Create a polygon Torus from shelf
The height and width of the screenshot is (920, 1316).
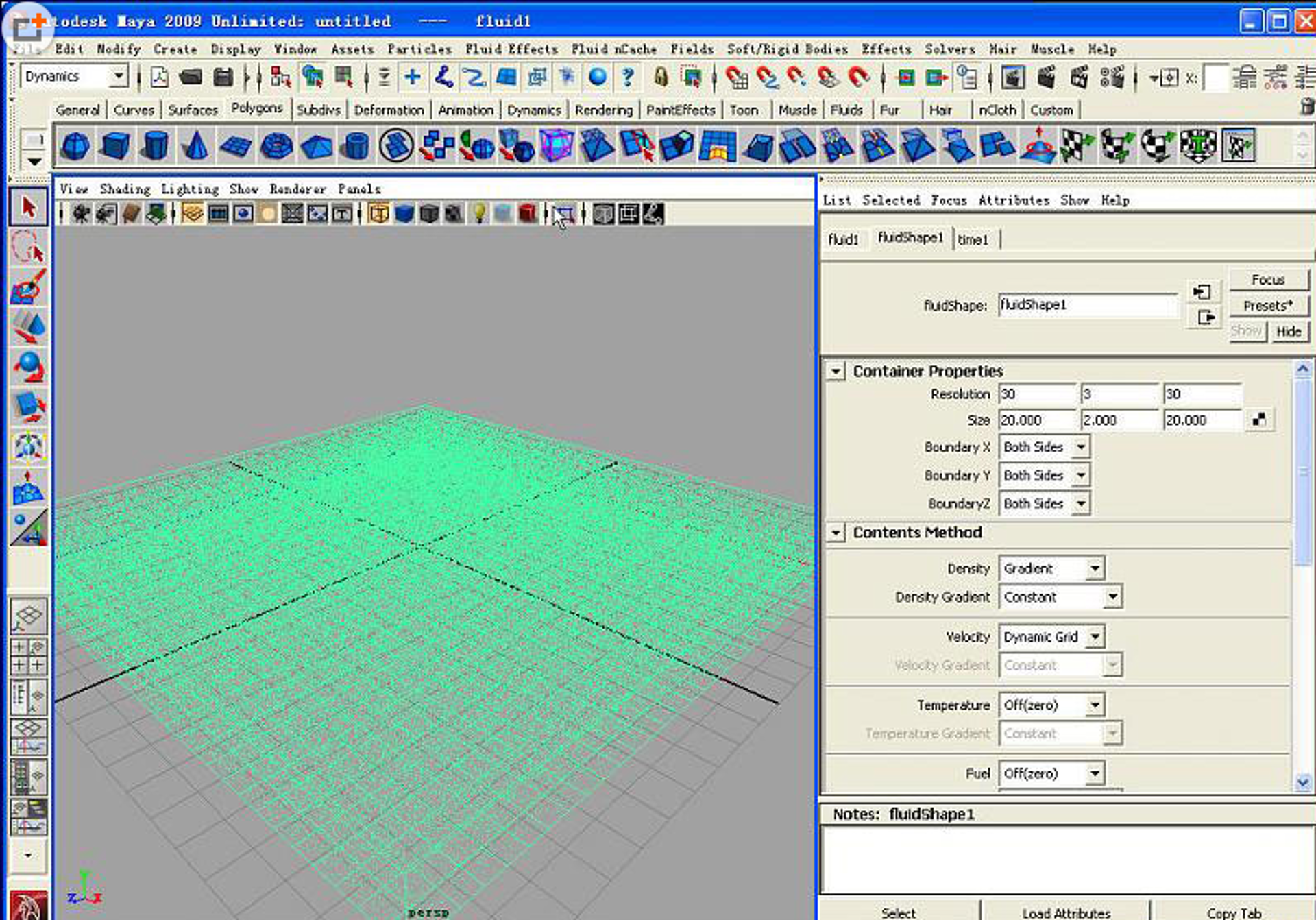tap(276, 146)
